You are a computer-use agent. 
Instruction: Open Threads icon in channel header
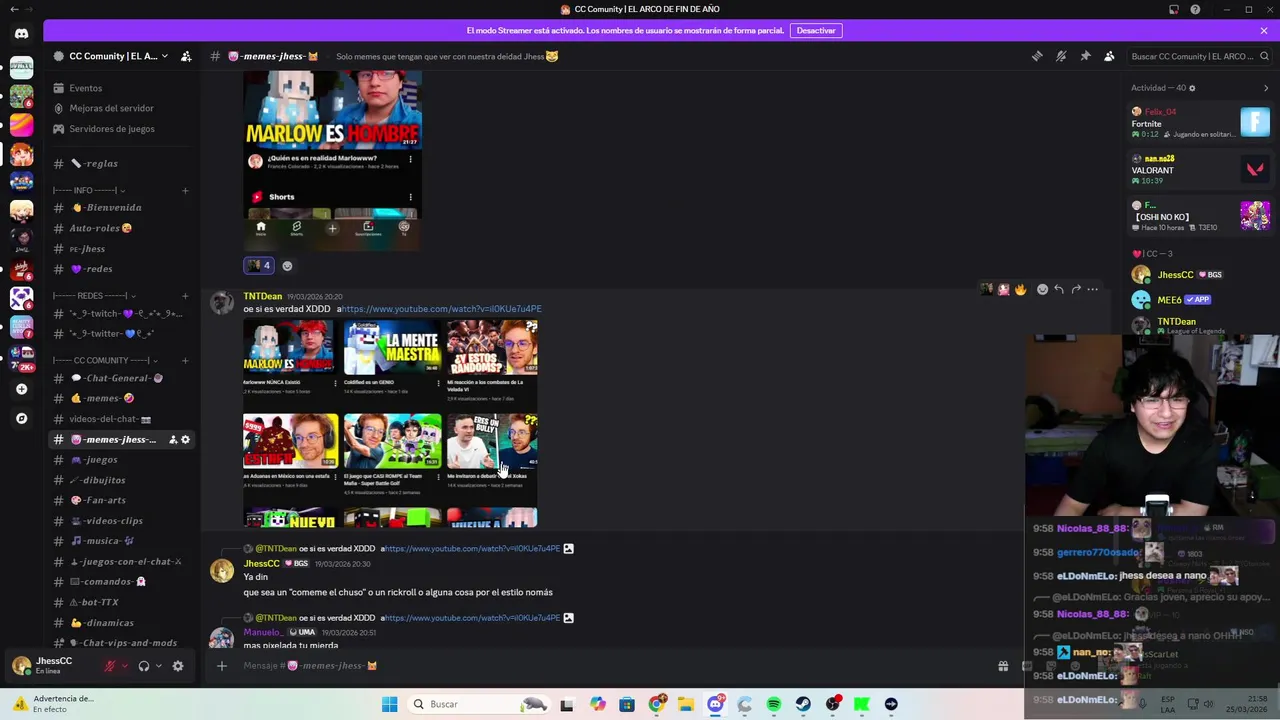[1037, 56]
